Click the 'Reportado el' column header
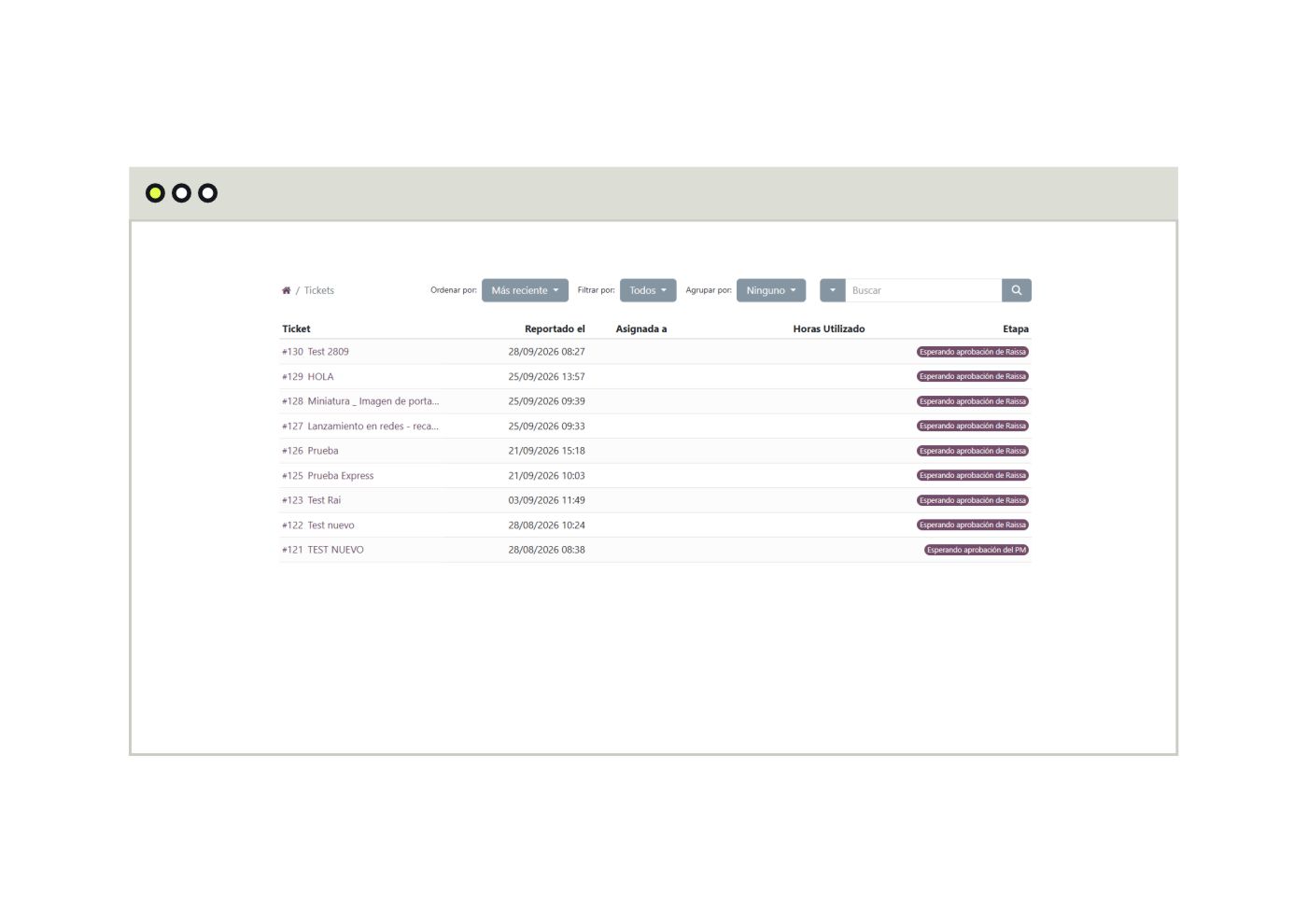 coord(555,329)
